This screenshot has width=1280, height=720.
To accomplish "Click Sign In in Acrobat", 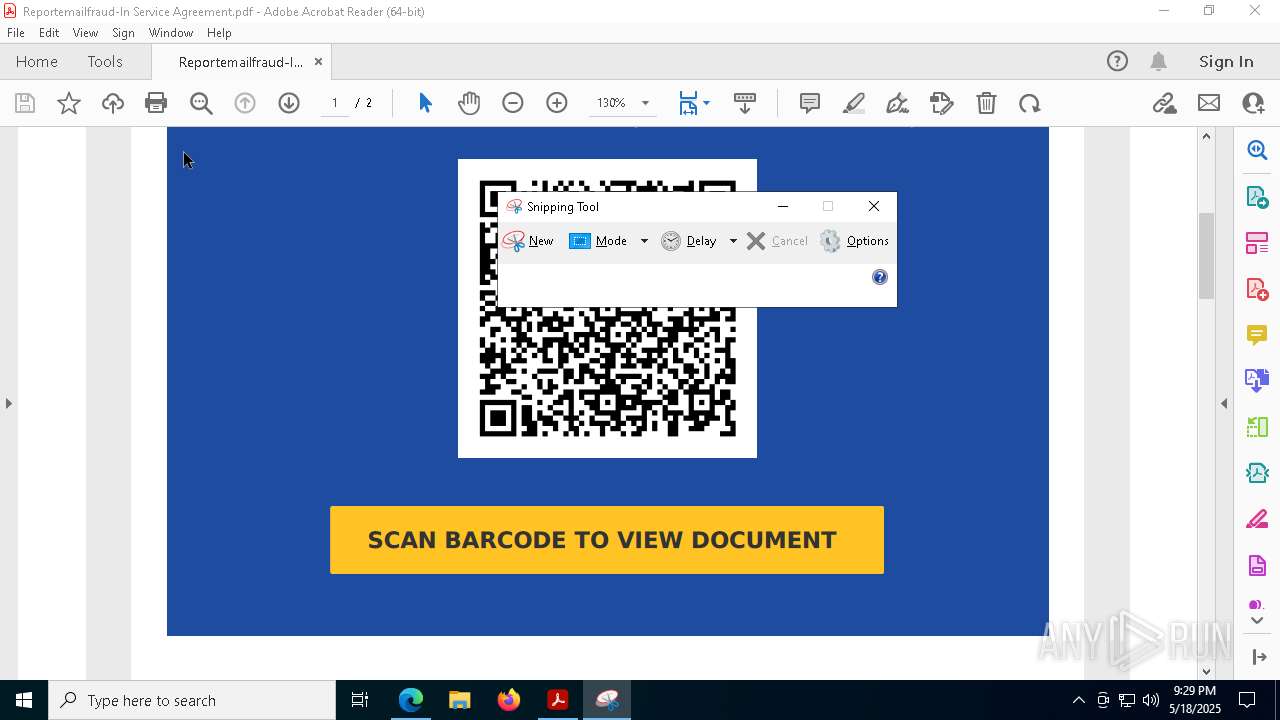I will [1226, 61].
